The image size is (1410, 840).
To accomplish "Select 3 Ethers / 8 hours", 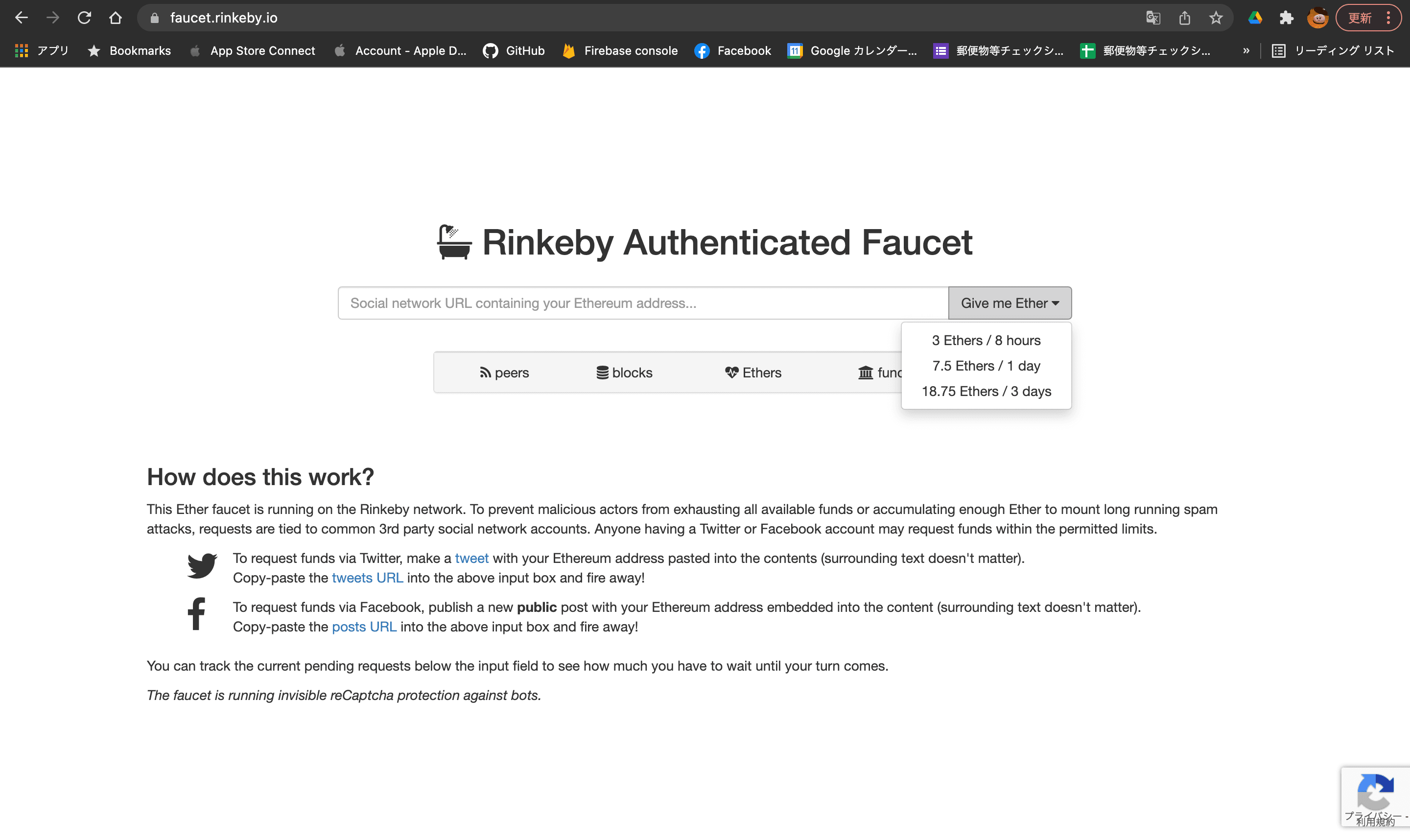I will tap(986, 340).
